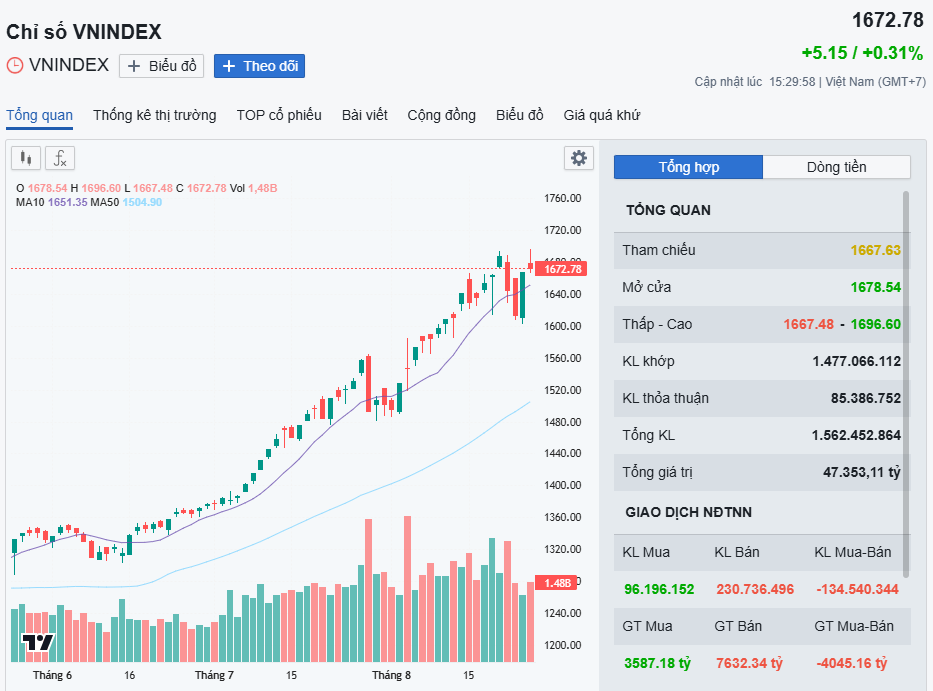Click the side panel vertical scrollbar
The image size is (933, 691).
point(906,384)
